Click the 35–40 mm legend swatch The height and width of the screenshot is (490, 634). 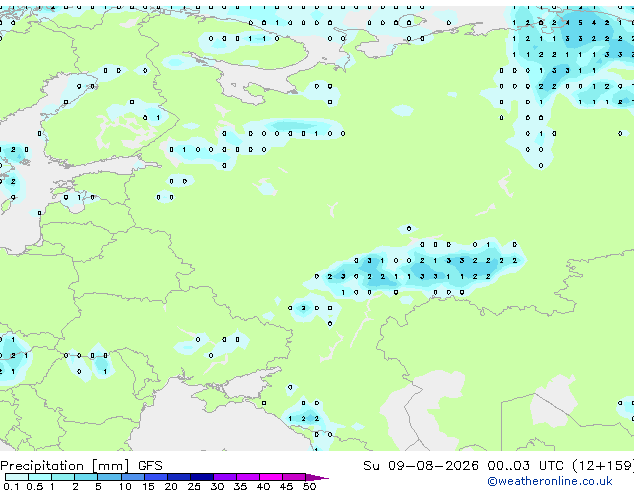pos(248,477)
